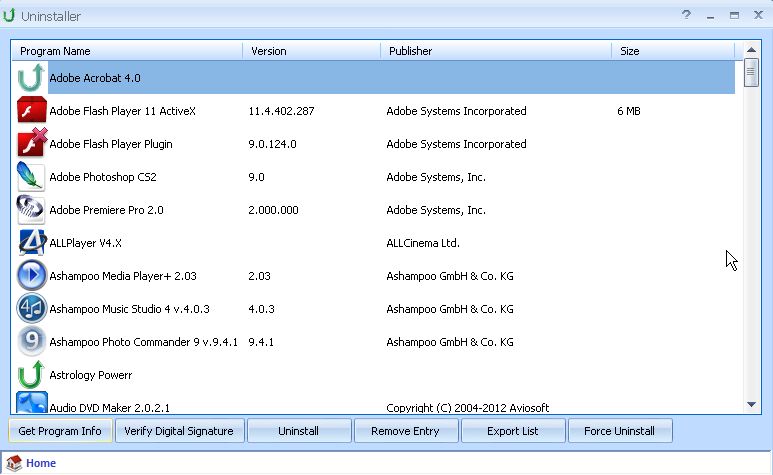Screen dimensions: 773x475
Task: Click the Adobe Photoshop CS2 feather icon
Action: point(31,176)
